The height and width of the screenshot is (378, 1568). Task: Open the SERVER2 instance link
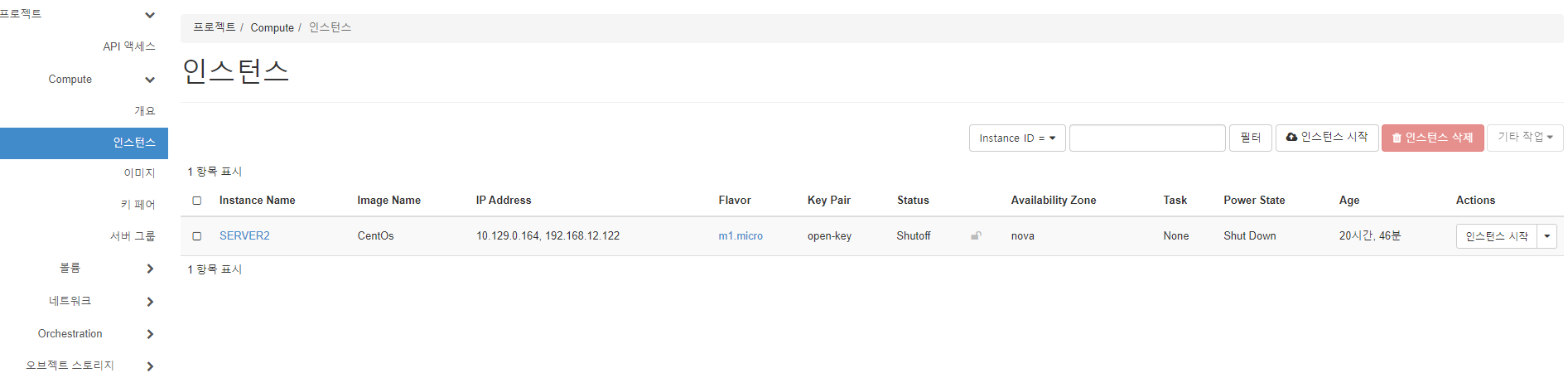point(244,236)
